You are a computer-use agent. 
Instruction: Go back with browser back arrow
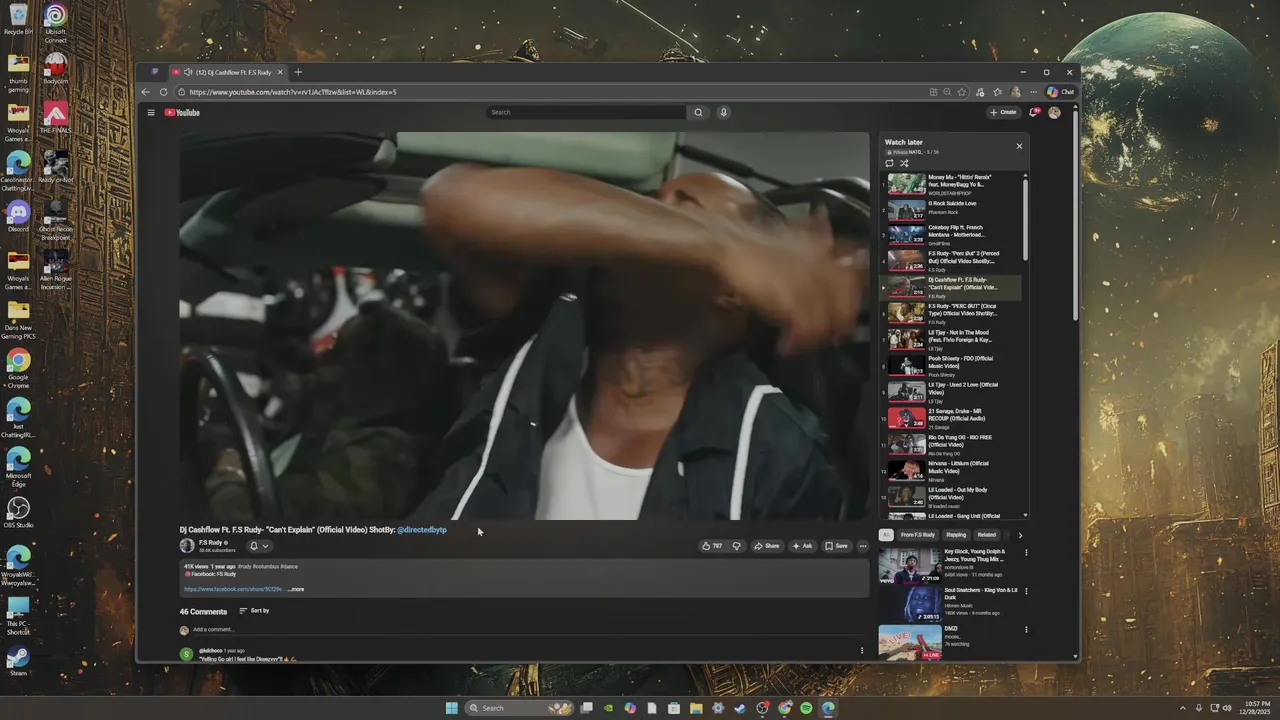point(146,92)
